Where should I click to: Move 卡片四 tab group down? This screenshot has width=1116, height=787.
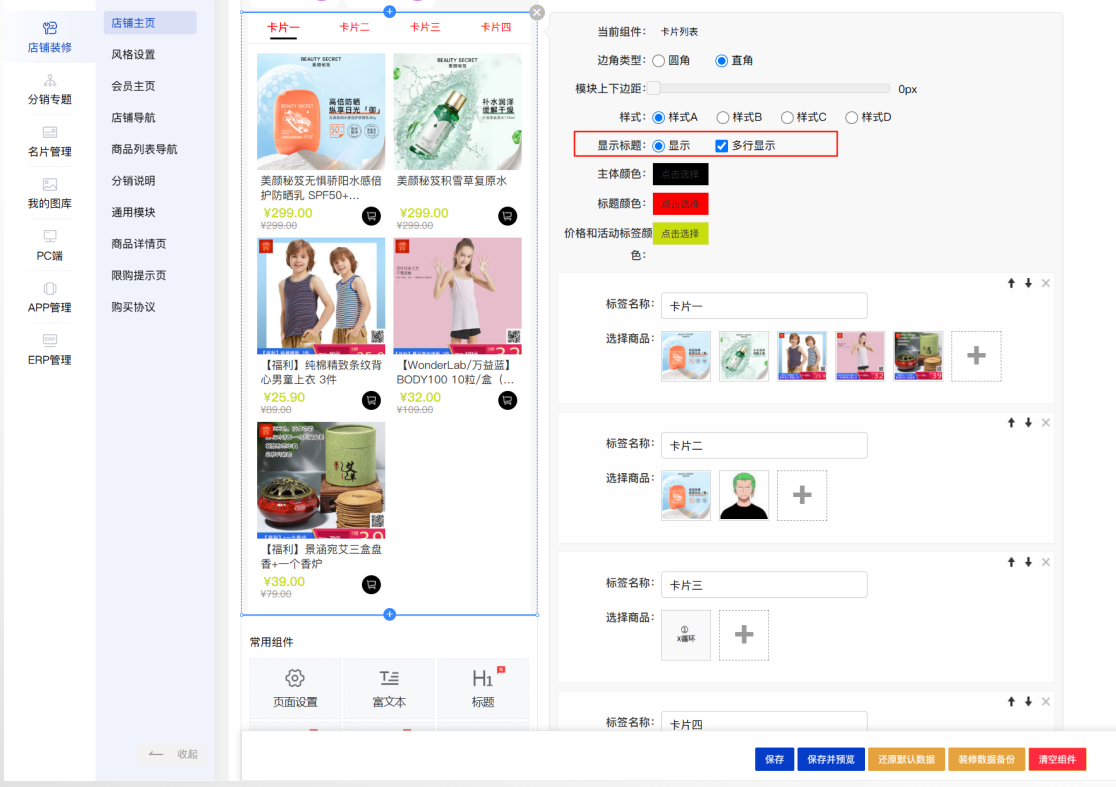(x=1028, y=702)
